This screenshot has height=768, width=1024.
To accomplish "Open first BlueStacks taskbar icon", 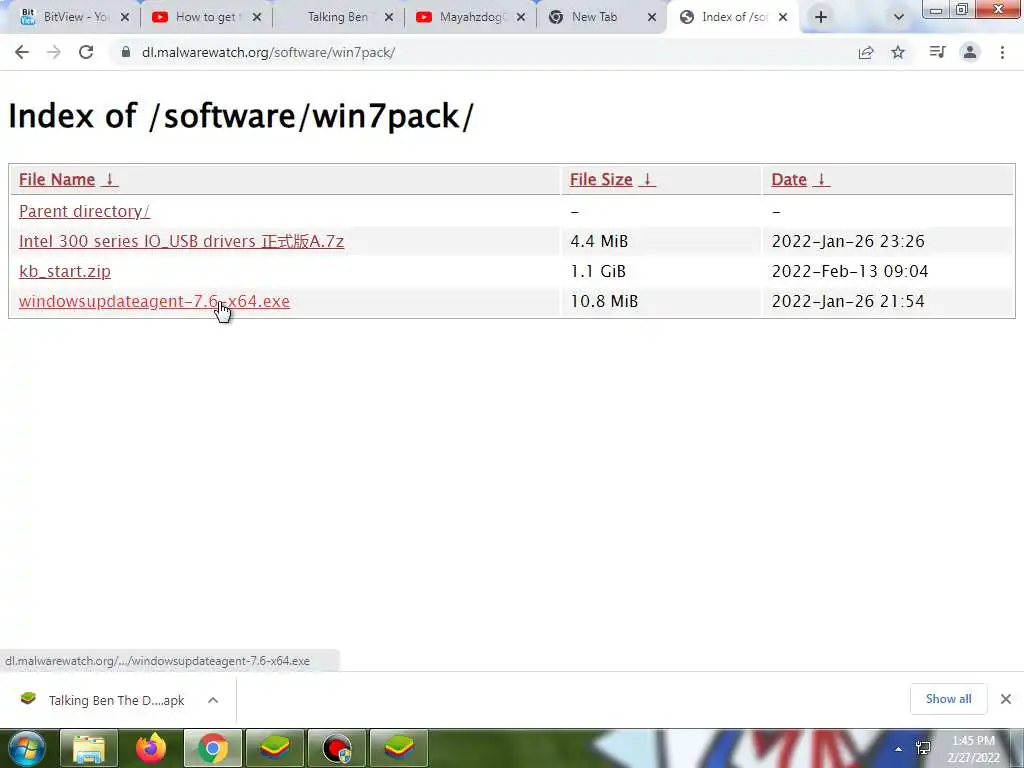I will tap(275, 748).
